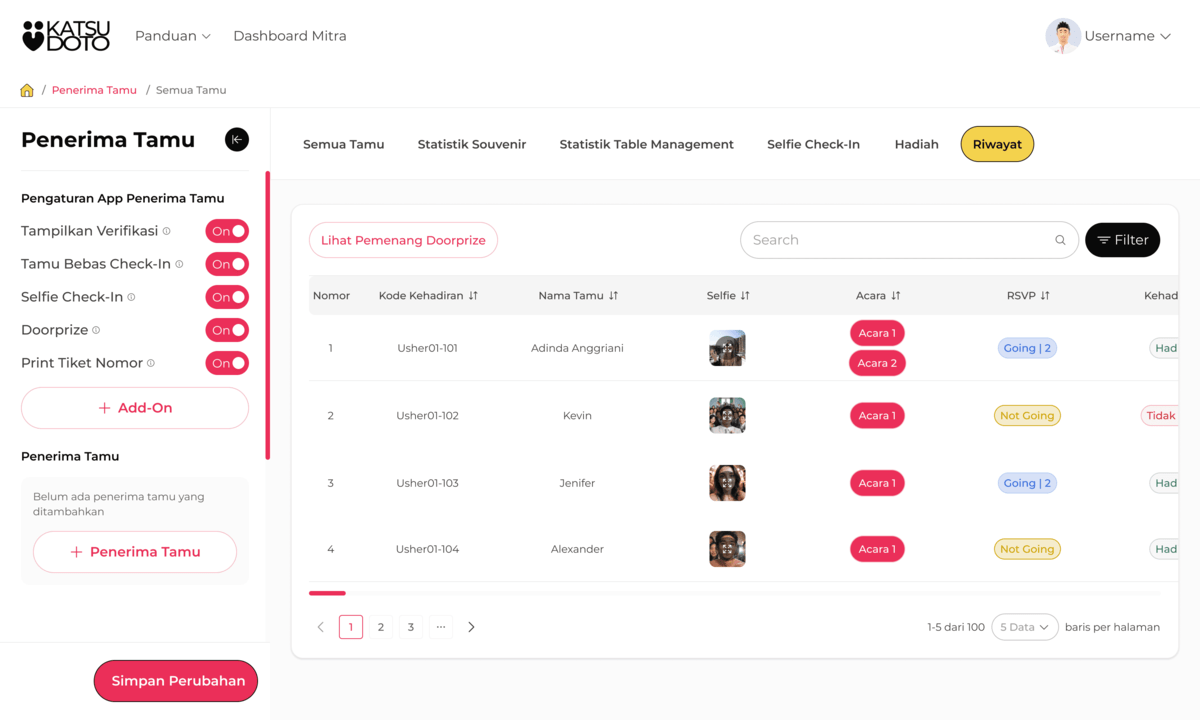This screenshot has width=1200, height=720.
Task: Collapse the Penerima Tamu sidebar panel
Action: [237, 140]
